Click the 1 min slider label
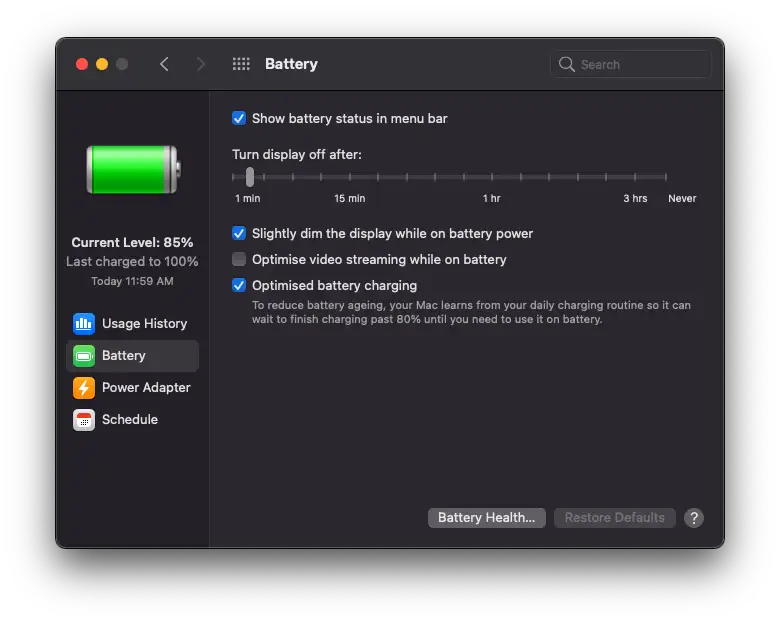This screenshot has height=622, width=780. point(248,199)
